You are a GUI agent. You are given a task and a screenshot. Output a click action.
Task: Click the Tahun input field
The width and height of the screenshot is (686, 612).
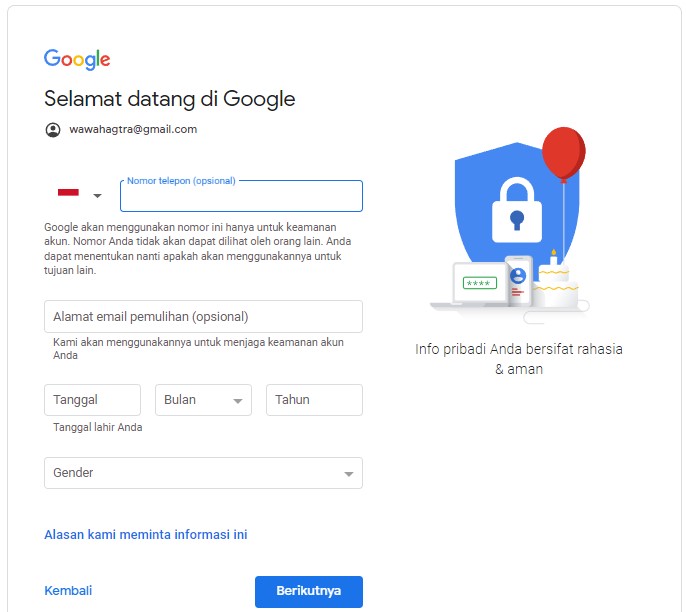(x=315, y=400)
